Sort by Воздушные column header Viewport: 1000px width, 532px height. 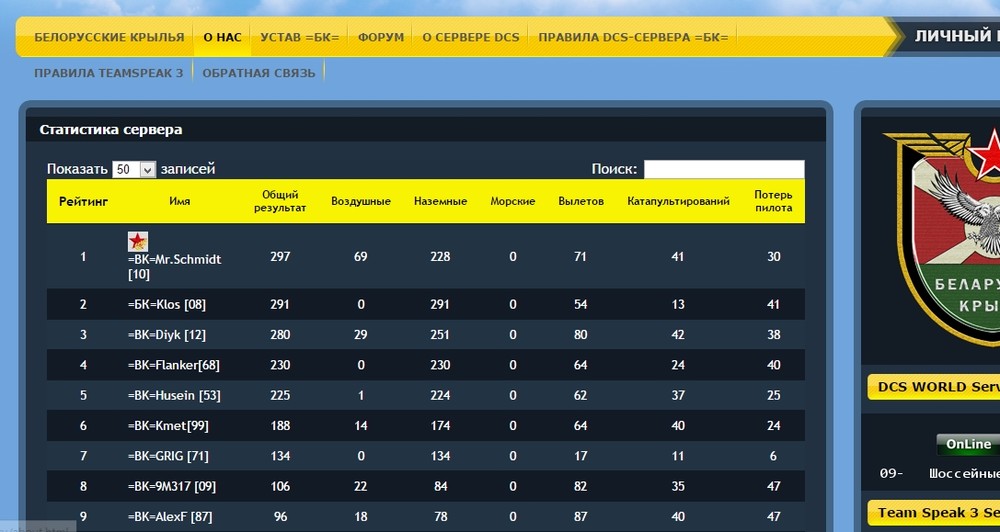[x=361, y=202]
